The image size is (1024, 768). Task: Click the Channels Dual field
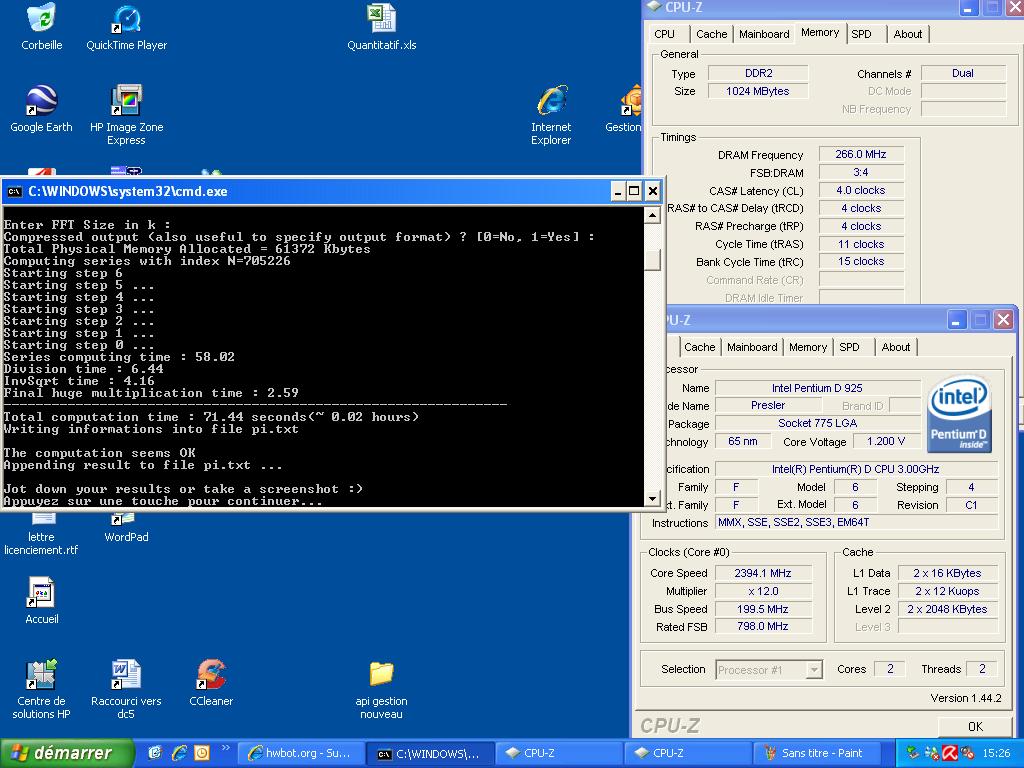[x=963, y=73]
